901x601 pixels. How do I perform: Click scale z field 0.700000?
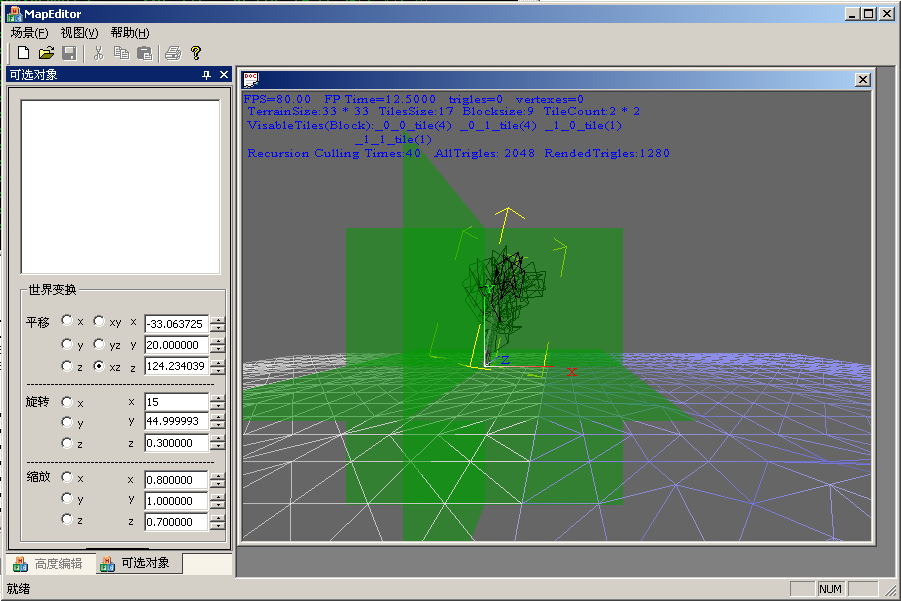(176, 522)
